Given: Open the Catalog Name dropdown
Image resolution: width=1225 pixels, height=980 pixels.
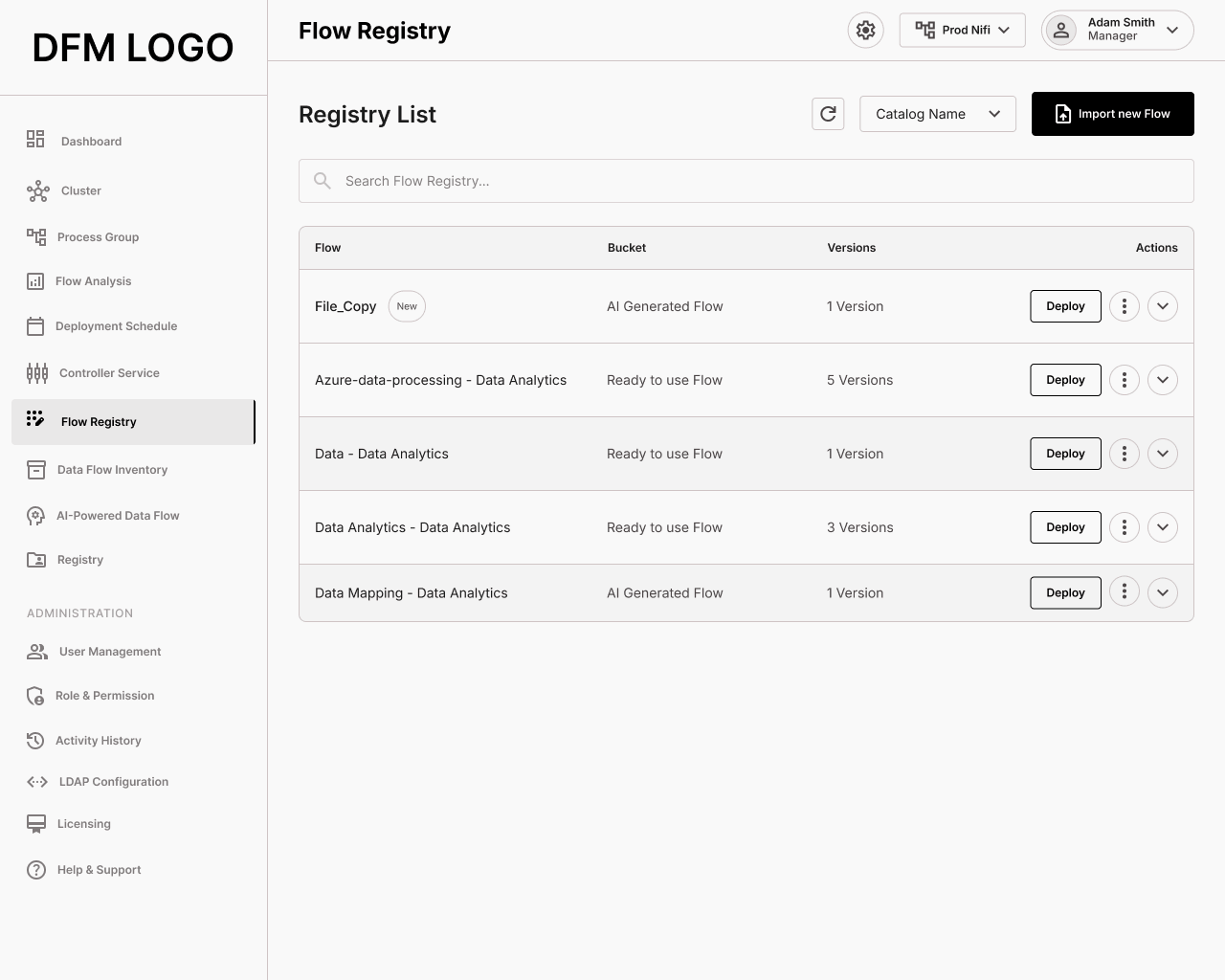Looking at the screenshot, I should [x=938, y=114].
